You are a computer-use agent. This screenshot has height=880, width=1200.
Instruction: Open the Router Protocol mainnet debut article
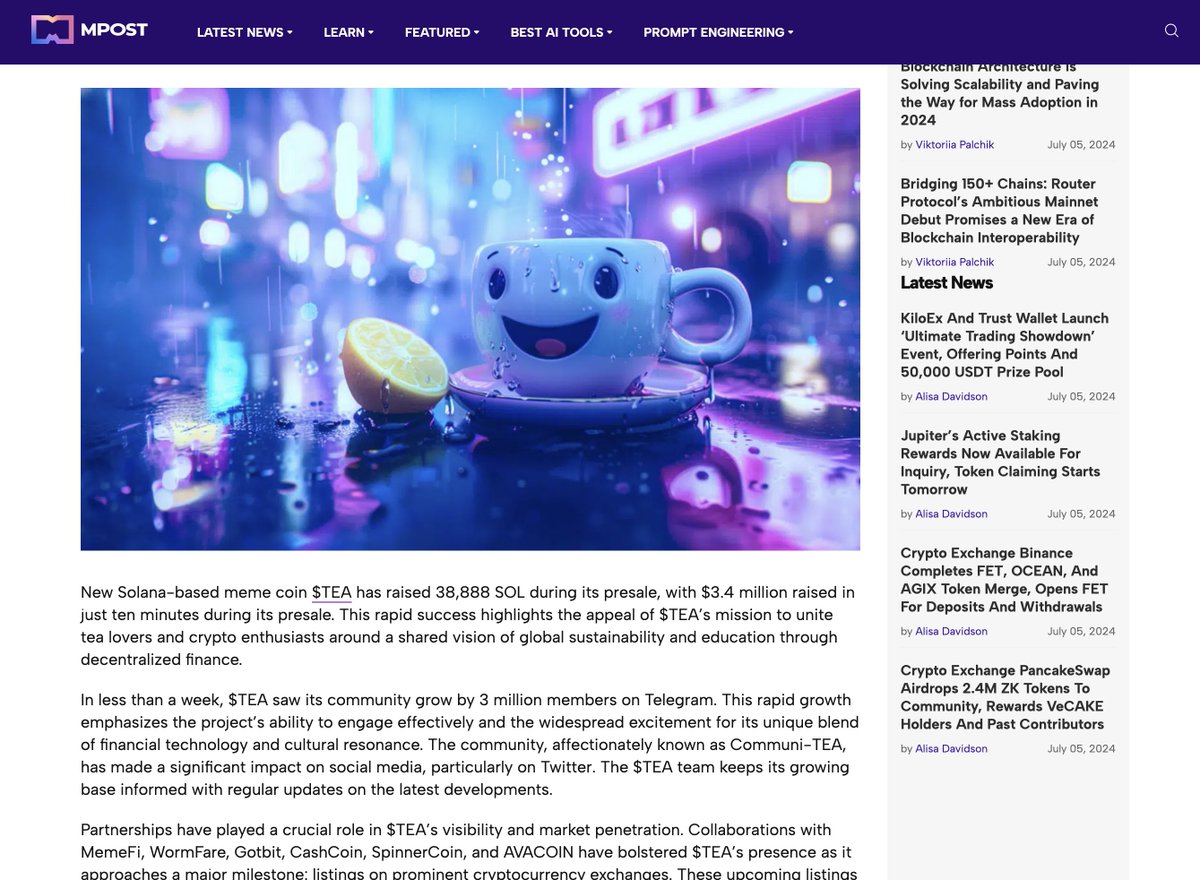pos(1000,211)
